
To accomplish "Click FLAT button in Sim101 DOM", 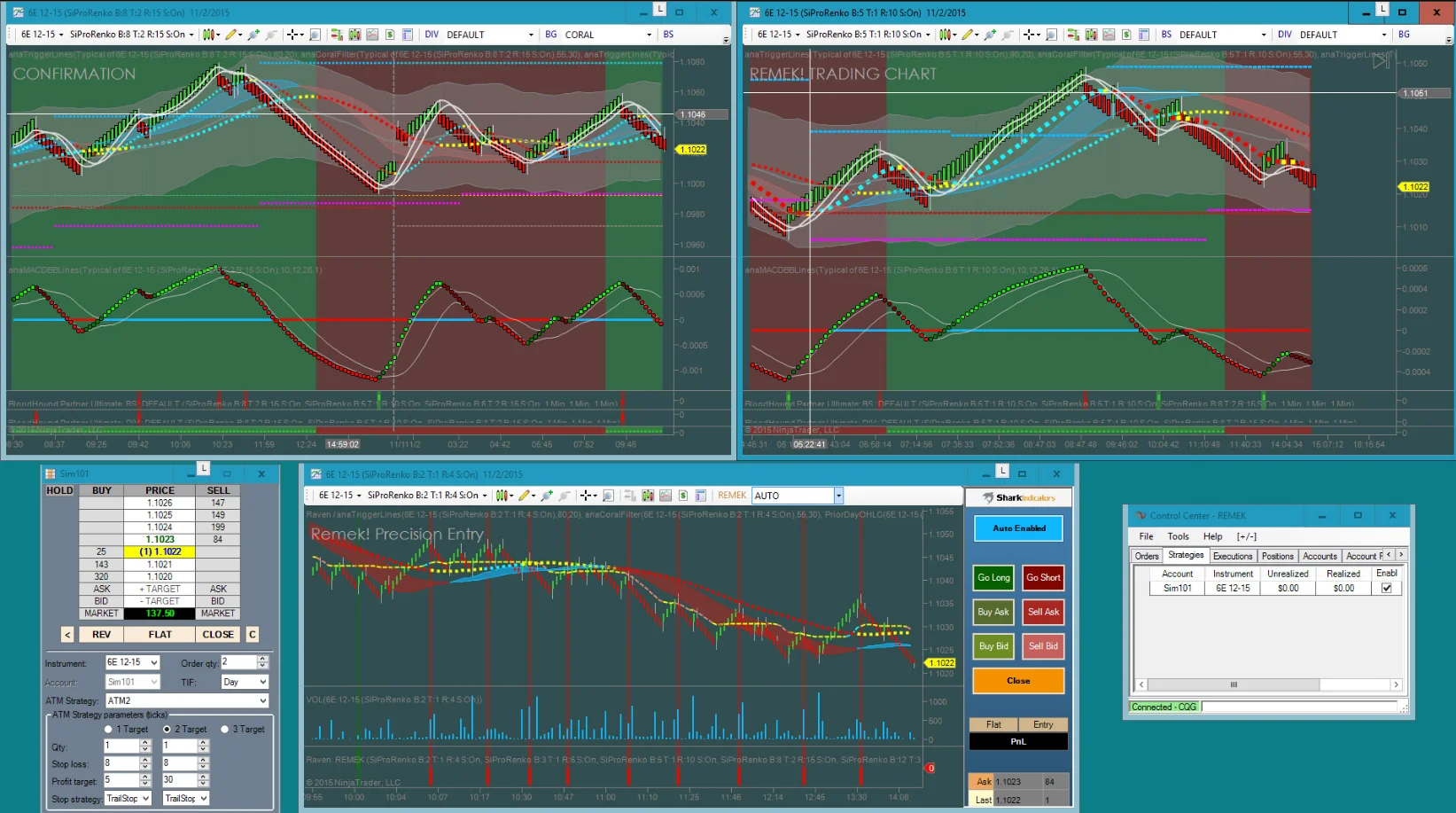I will (160, 635).
